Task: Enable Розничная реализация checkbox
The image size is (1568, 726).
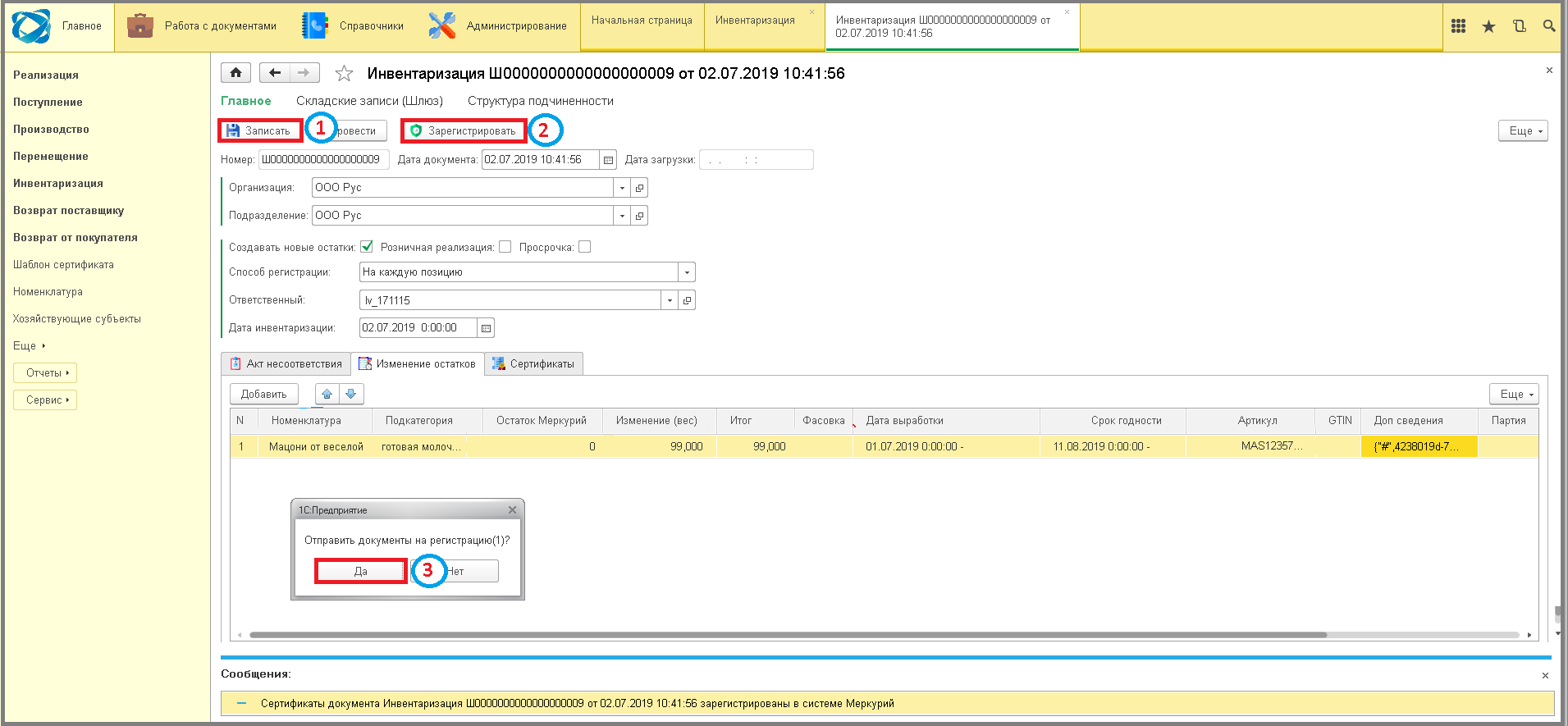Action: point(505,247)
